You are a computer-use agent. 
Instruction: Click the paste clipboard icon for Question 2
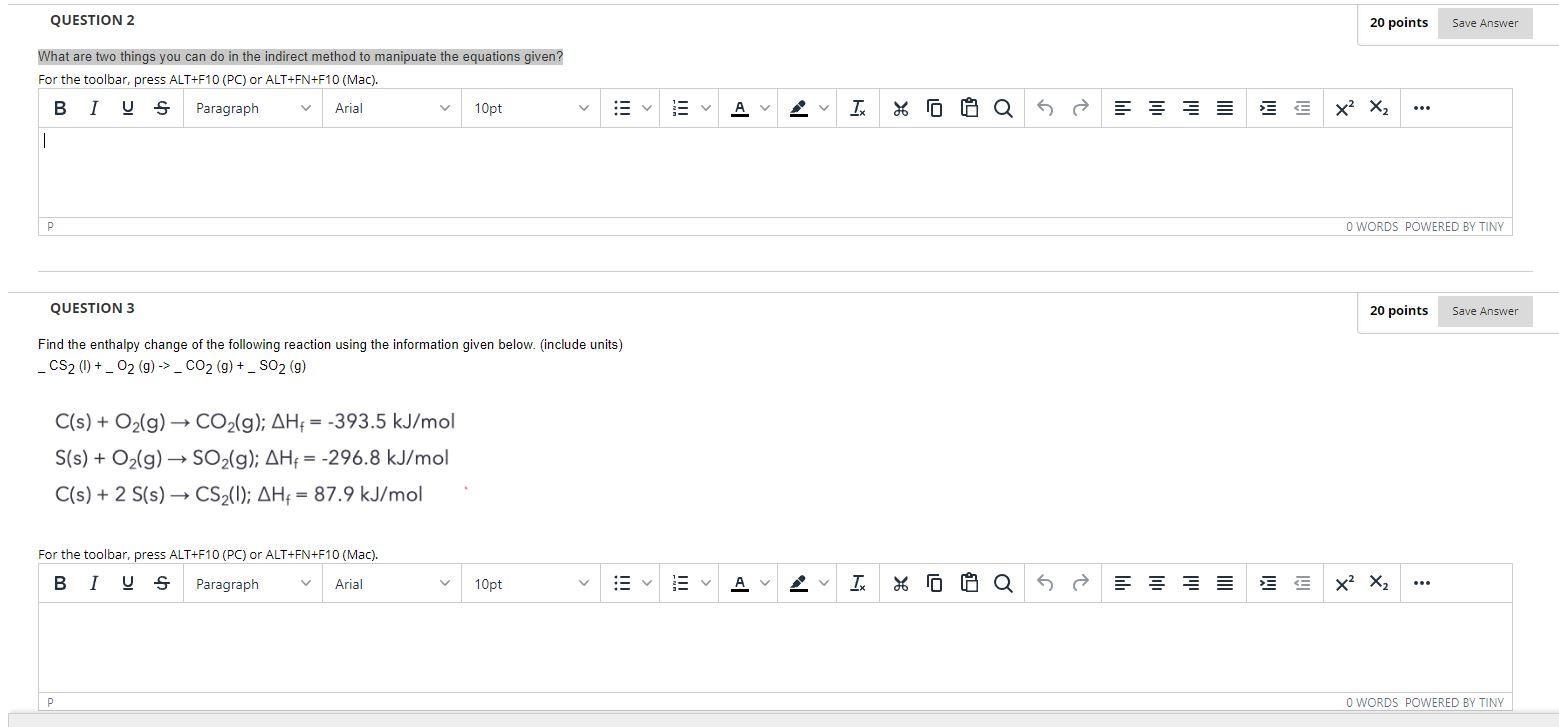point(969,108)
